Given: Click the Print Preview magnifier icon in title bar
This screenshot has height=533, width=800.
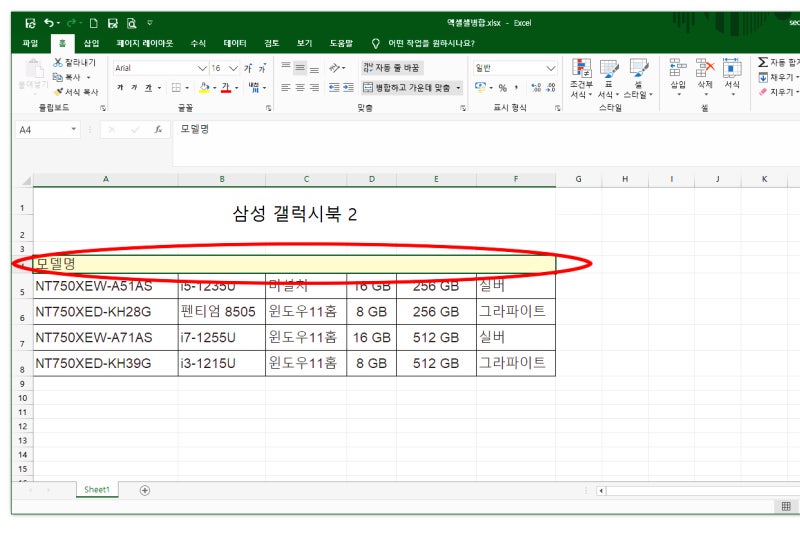Looking at the screenshot, I should point(132,23).
